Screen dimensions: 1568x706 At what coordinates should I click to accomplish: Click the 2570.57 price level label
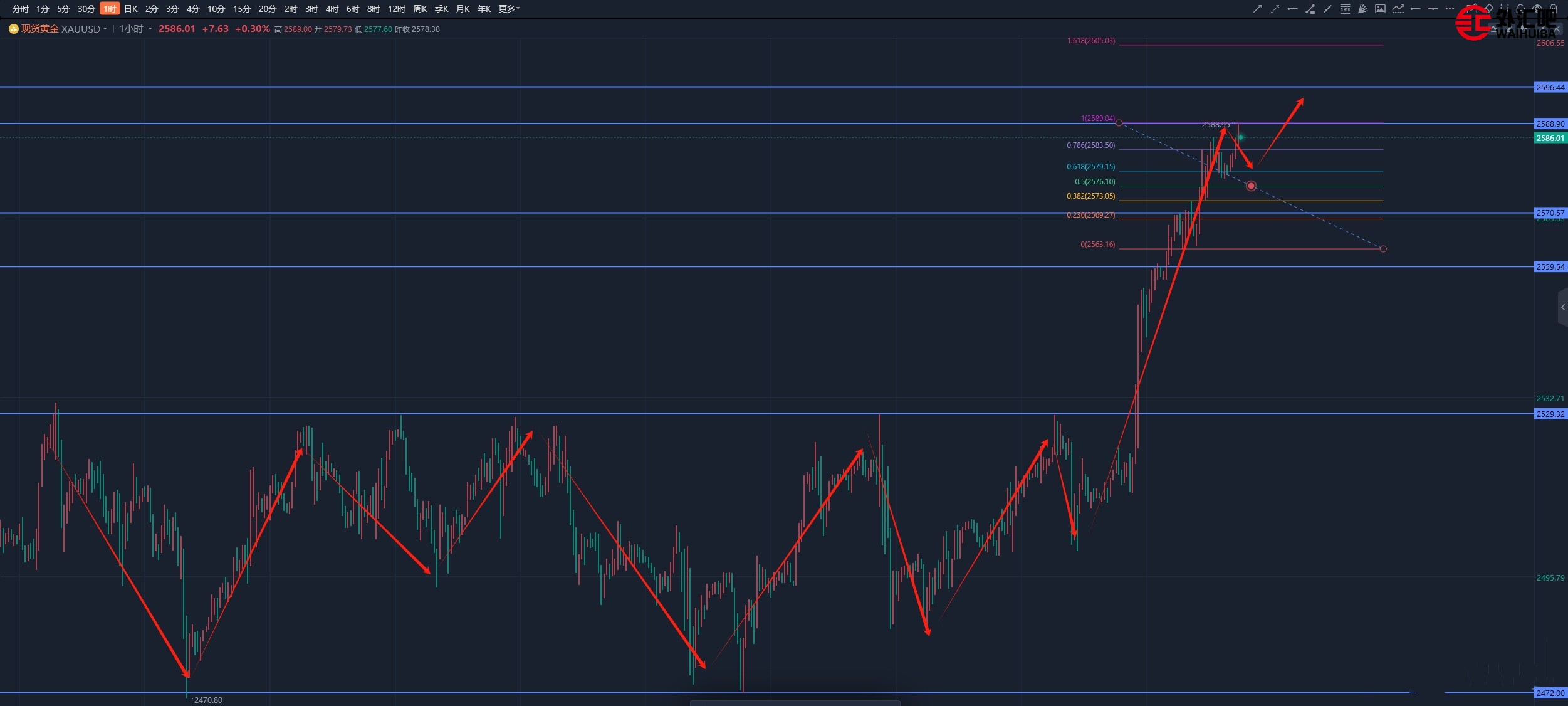[1550, 213]
